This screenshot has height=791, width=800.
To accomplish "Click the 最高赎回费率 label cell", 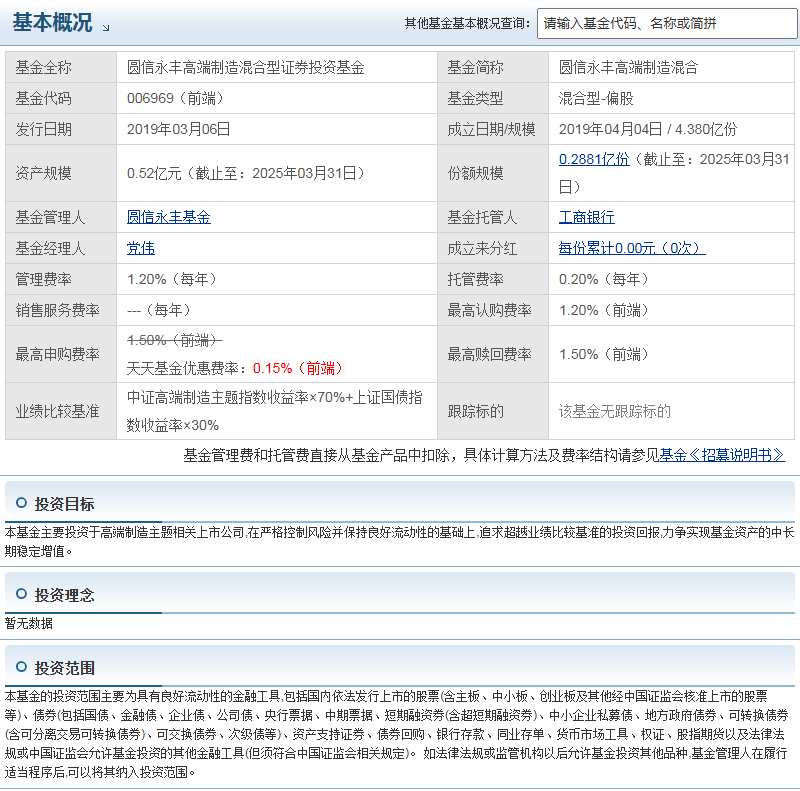I will coord(493,354).
